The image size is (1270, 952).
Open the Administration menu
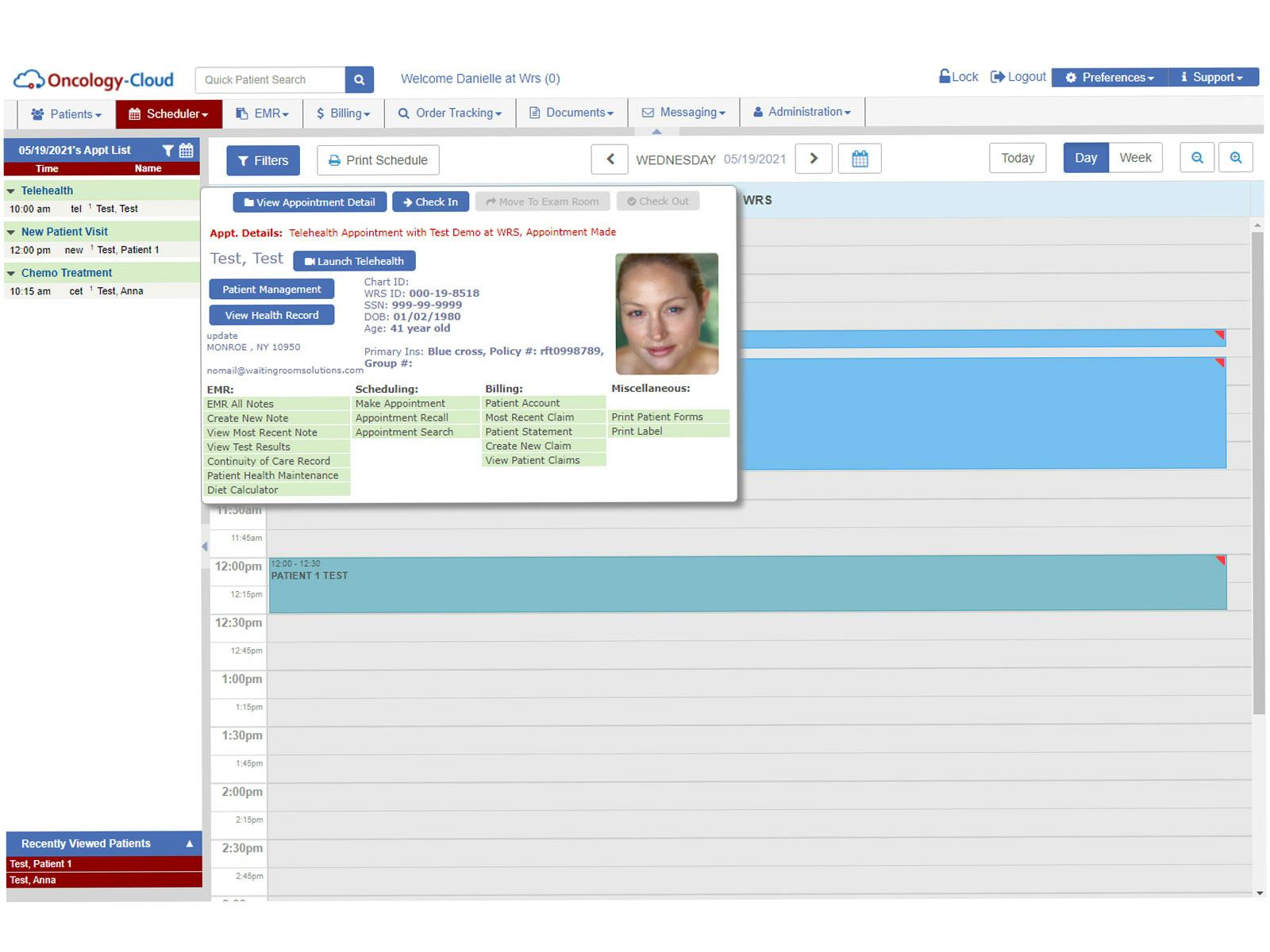802,112
